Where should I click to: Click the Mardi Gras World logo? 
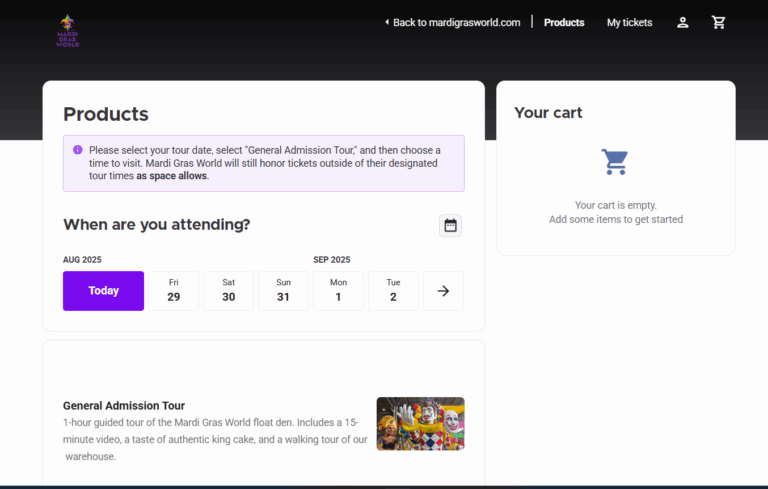tap(68, 31)
